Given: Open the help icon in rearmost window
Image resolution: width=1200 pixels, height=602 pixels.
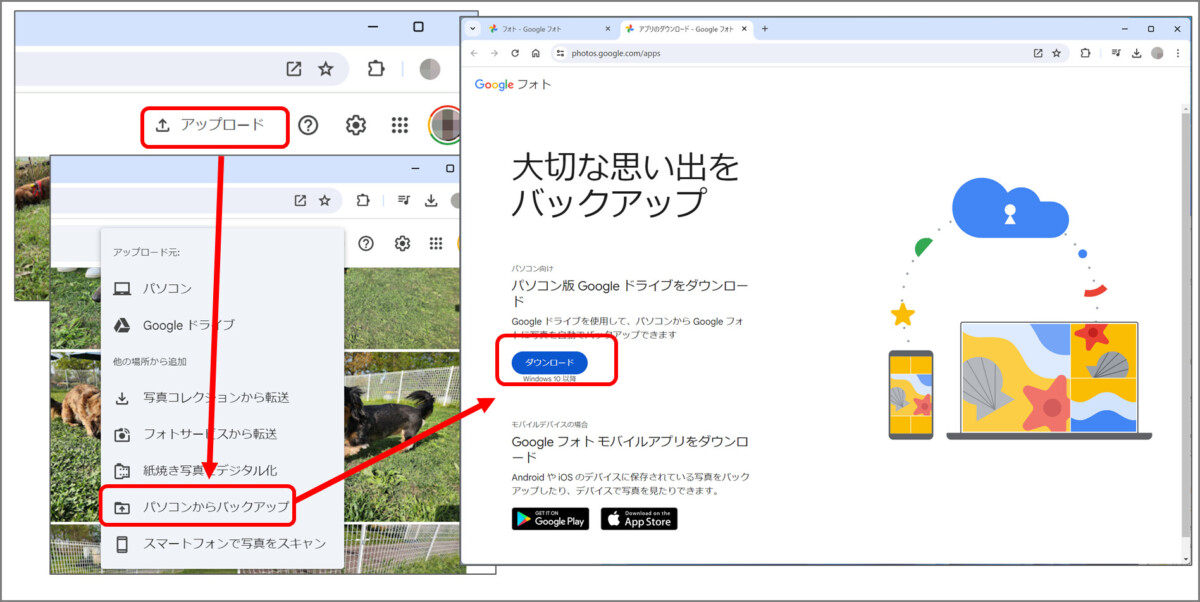Looking at the screenshot, I should click(308, 125).
